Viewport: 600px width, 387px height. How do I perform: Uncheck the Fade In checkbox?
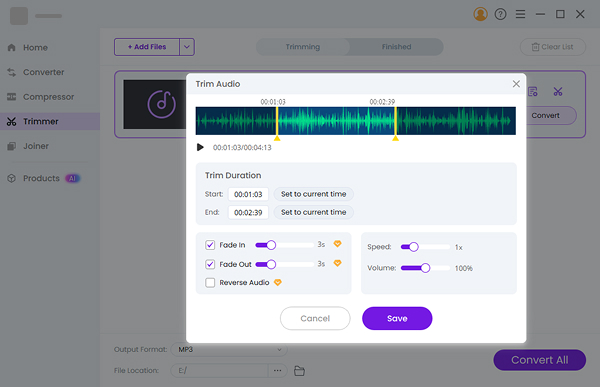click(210, 245)
